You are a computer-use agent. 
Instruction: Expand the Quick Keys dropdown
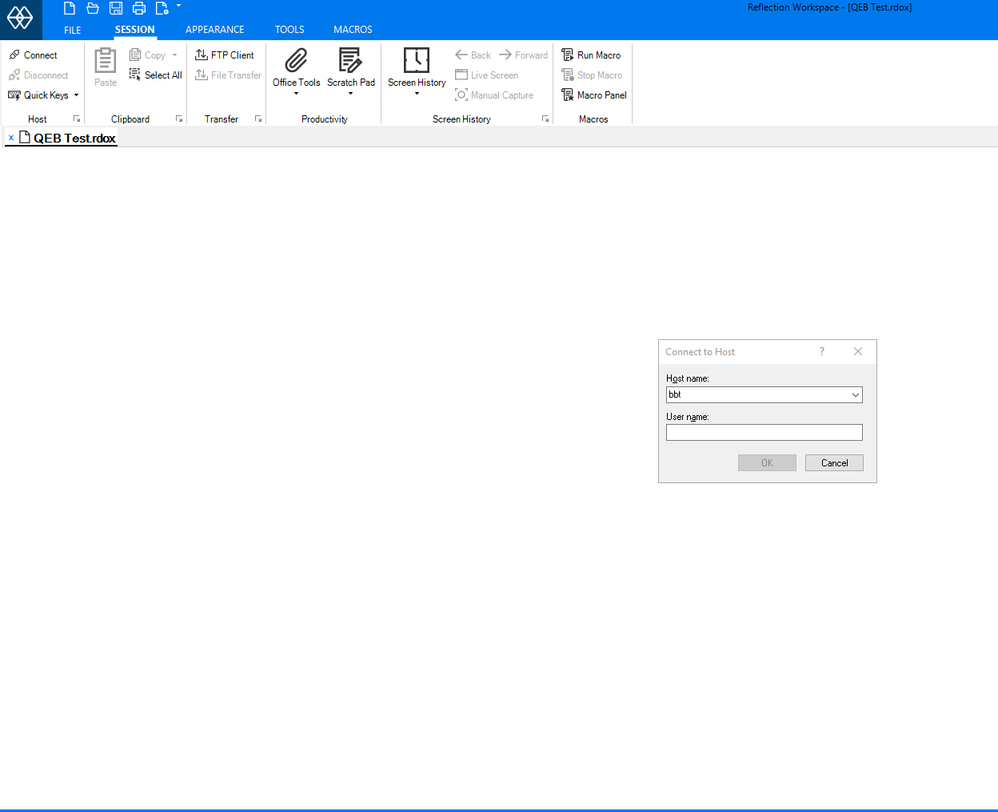click(x=76, y=96)
